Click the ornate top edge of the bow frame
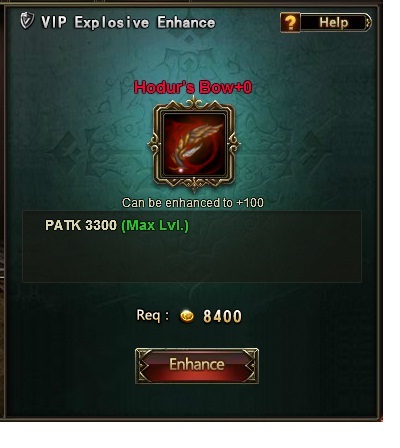 [x=194, y=101]
